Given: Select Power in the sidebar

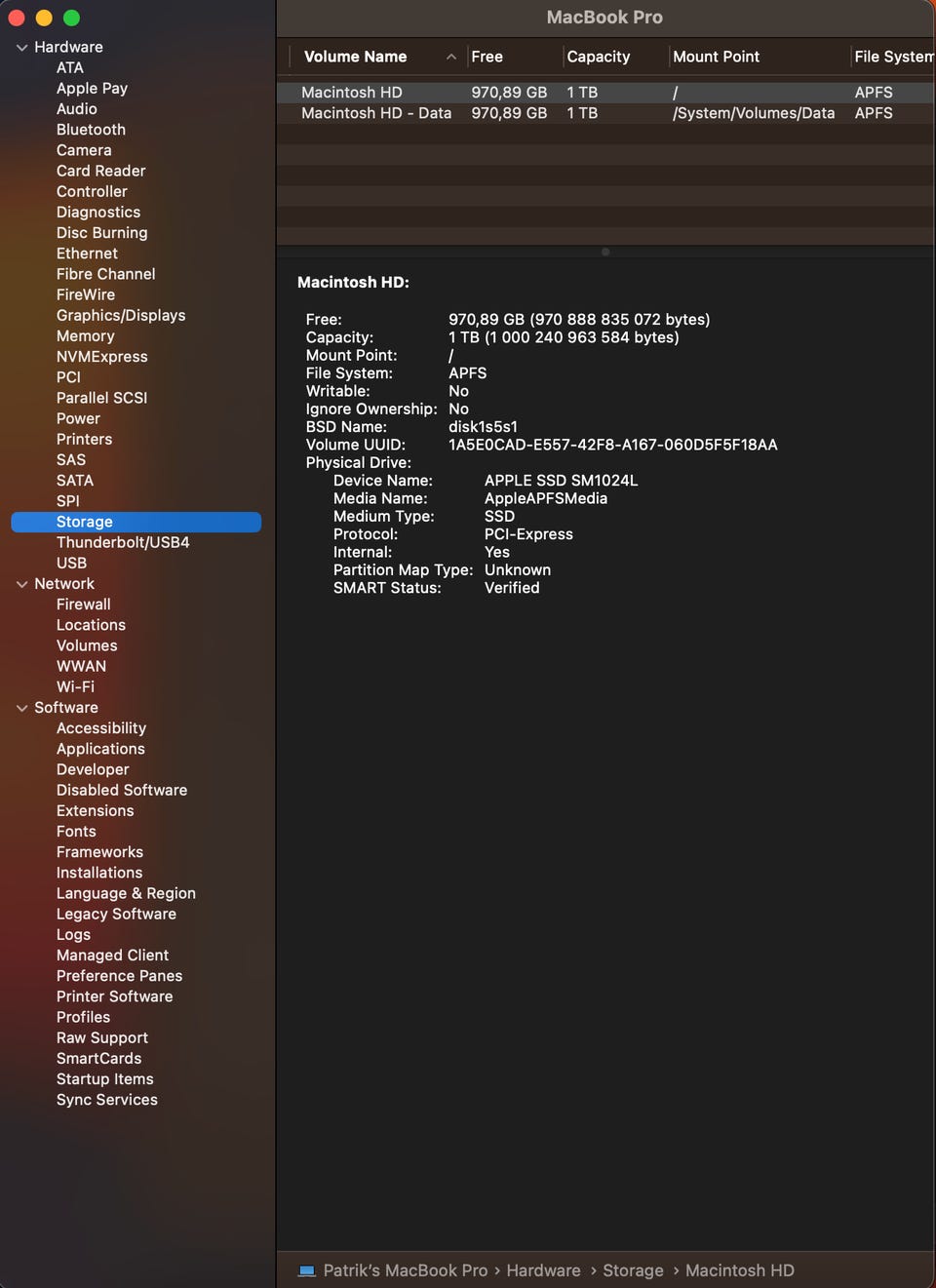Looking at the screenshot, I should pos(78,418).
